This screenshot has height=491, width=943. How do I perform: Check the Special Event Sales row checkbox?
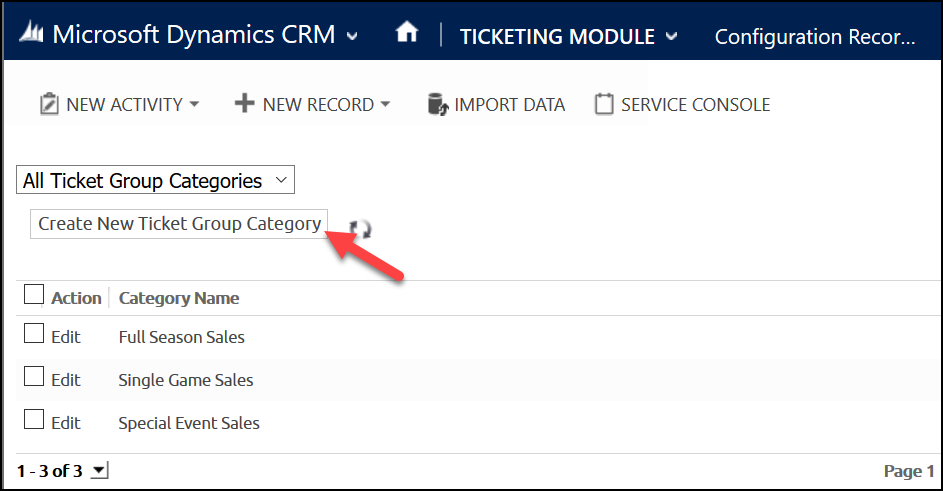pyautogui.click(x=34, y=419)
